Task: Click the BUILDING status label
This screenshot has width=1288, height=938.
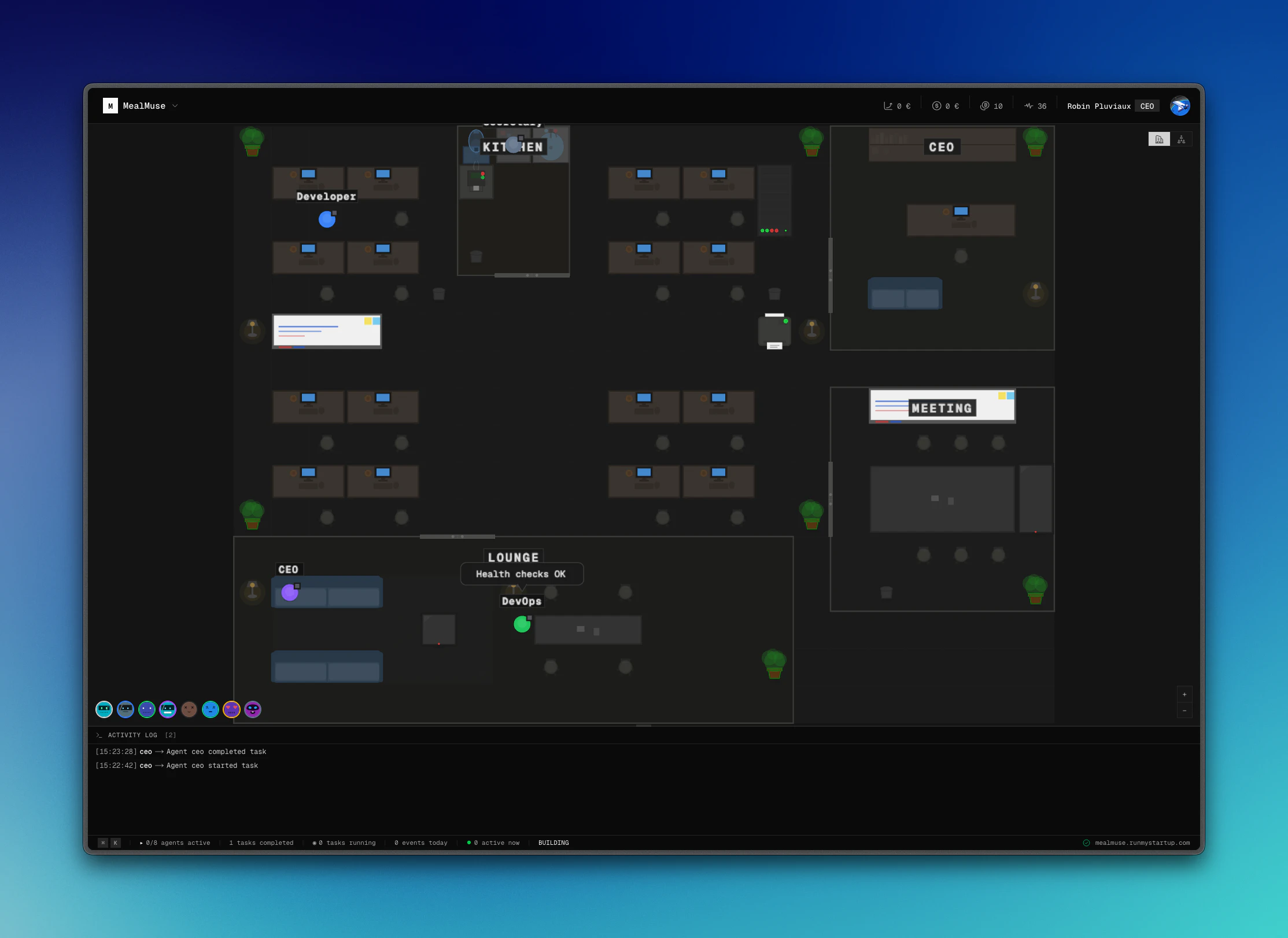Action: (553, 843)
